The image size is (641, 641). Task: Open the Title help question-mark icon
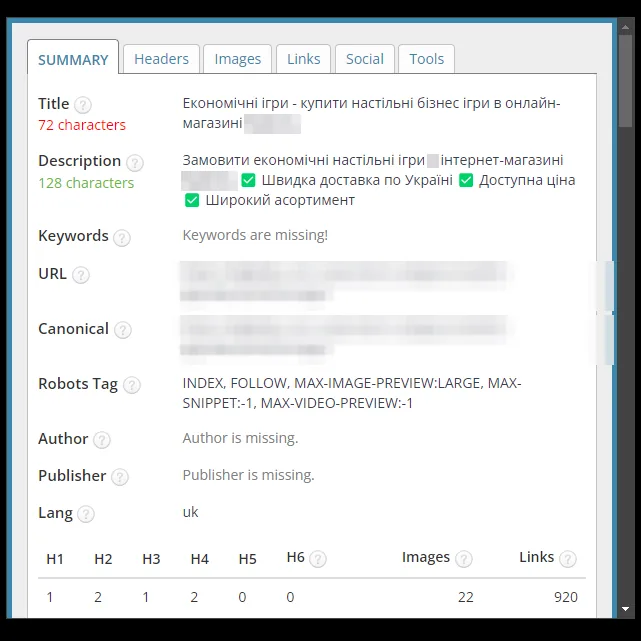tap(83, 105)
